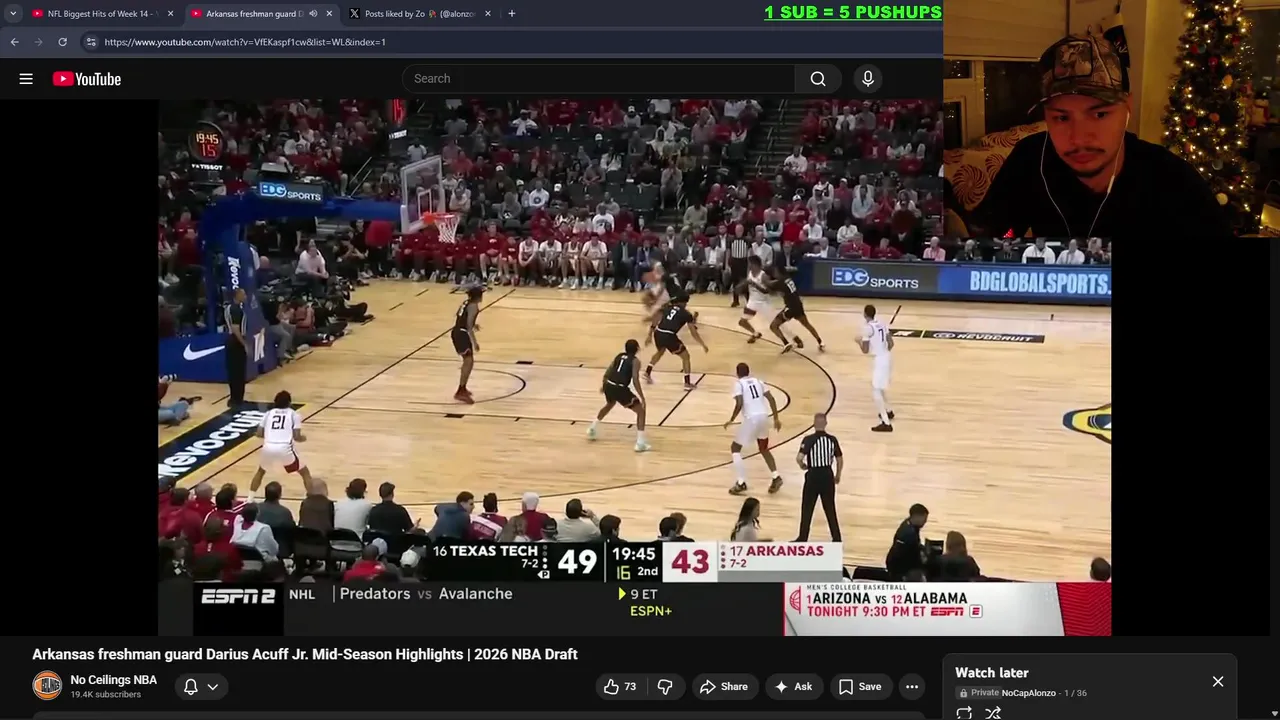Open notification bell dropdown for No Ceilings NBA
The width and height of the screenshot is (1280, 720).
pos(200,687)
